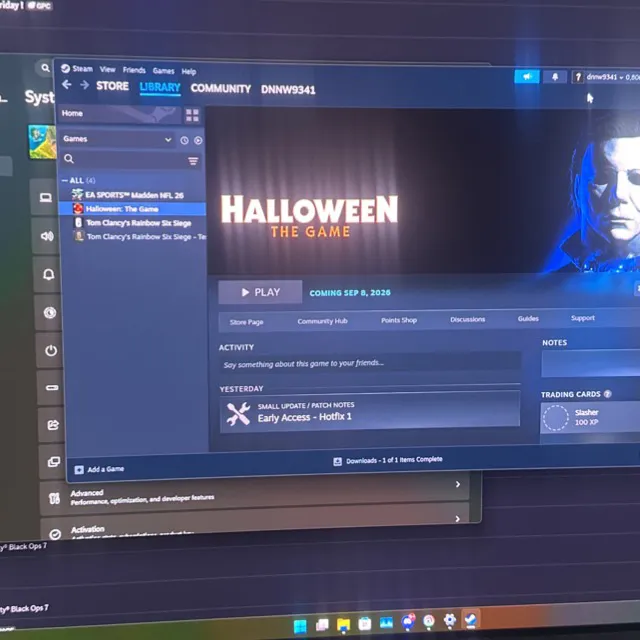The image size is (640, 640).
Task: Select nearby sharing icon in Settings sidebar
Action: tap(53, 425)
